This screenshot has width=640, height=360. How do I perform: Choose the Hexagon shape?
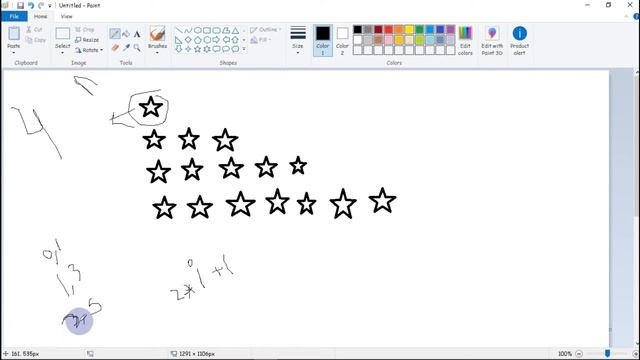click(x=207, y=40)
